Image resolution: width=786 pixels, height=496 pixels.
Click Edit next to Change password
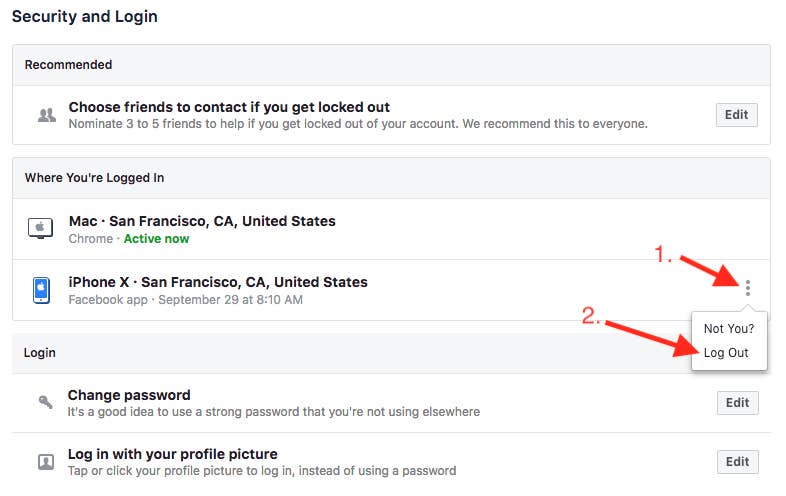point(737,403)
